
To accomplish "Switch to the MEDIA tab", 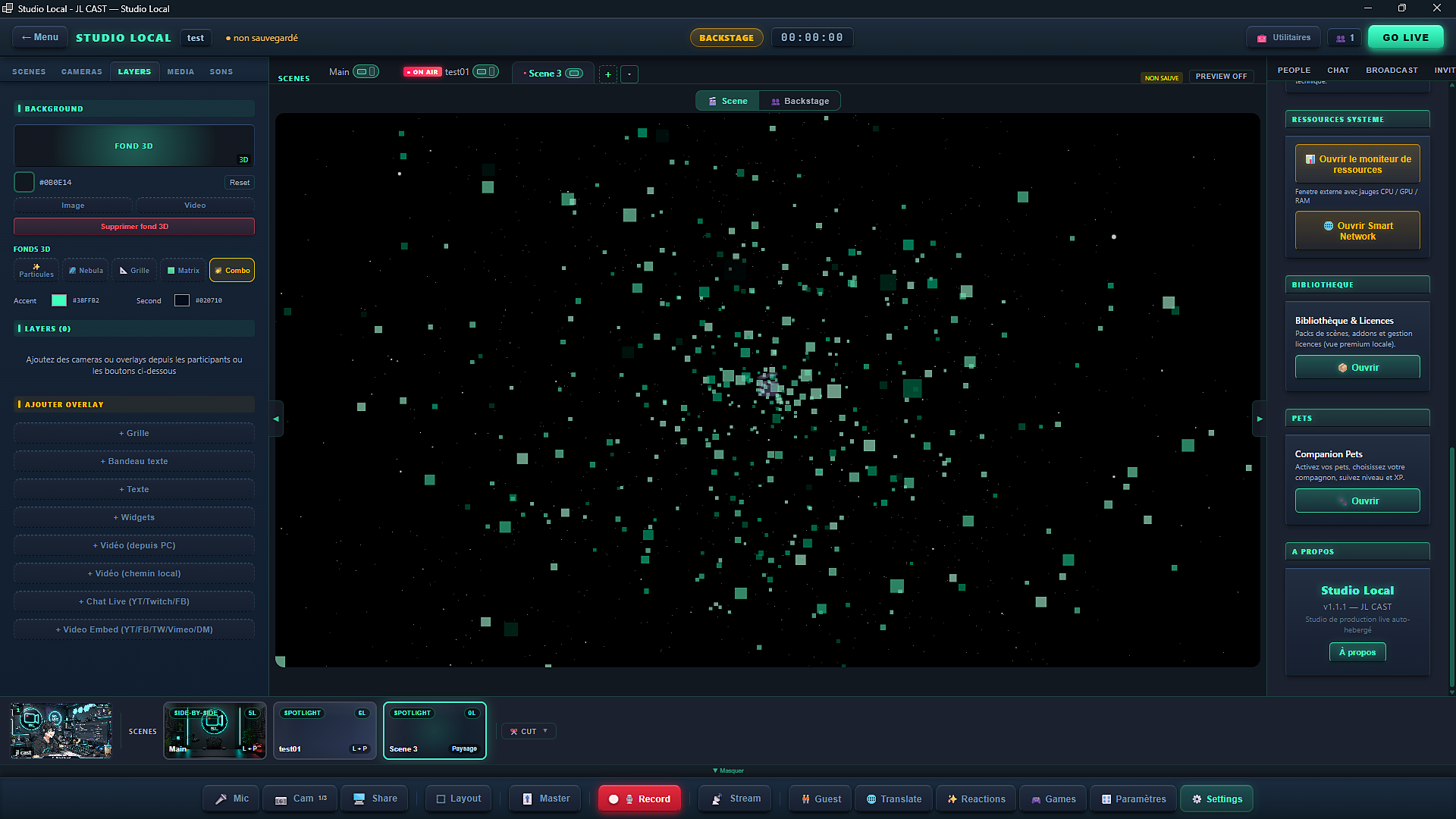I will (x=180, y=71).
